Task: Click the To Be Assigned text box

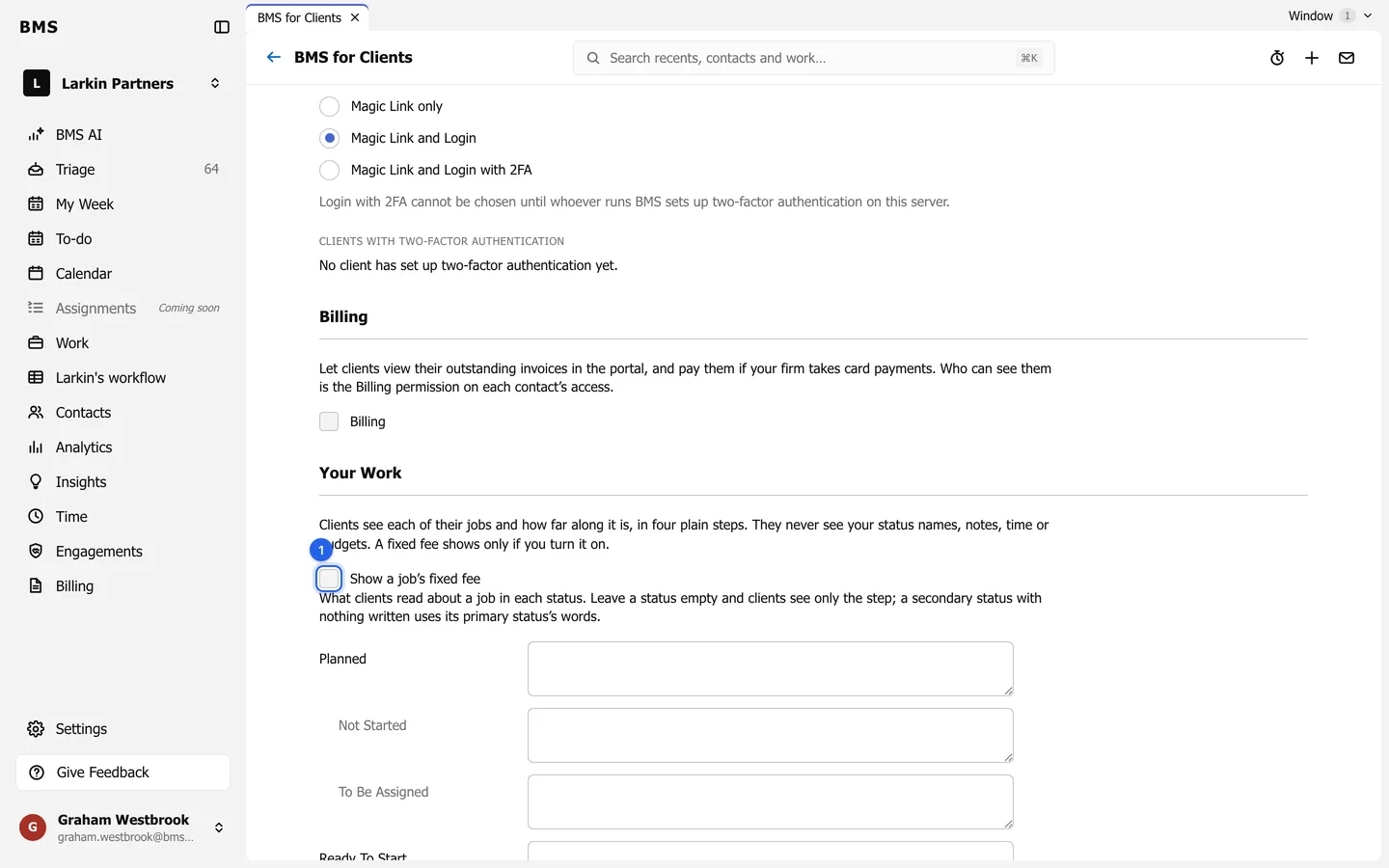Action: point(770,801)
